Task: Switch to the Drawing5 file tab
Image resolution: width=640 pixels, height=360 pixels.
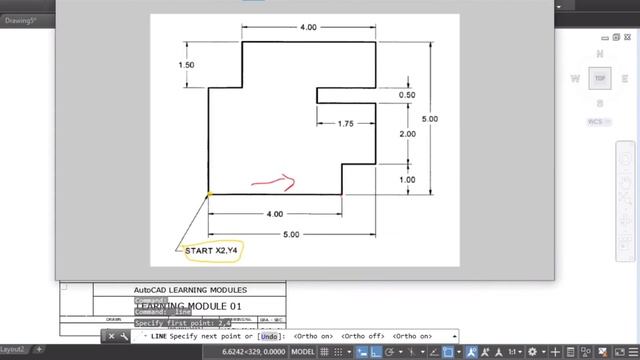Action: coord(20,20)
